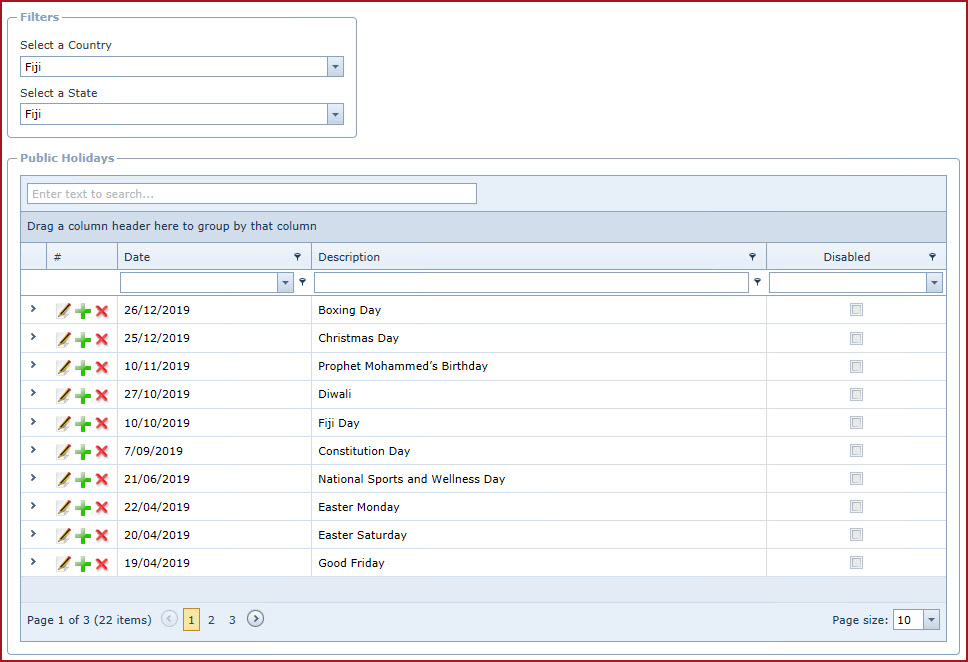Open the Description column header filter icon
The height and width of the screenshot is (662, 968).
pyautogui.click(x=752, y=257)
